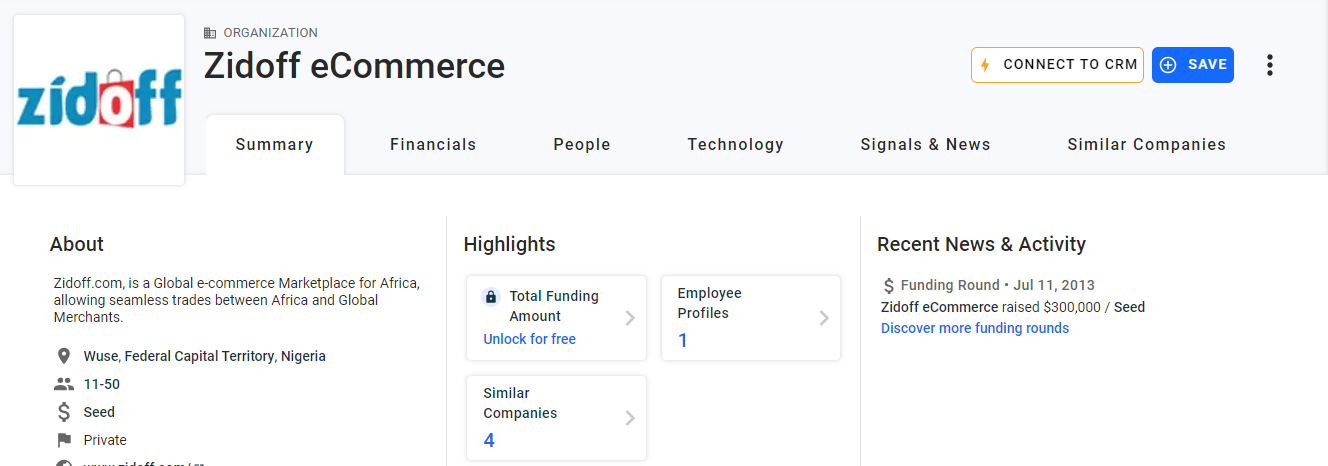This screenshot has width=1328, height=466.
Task: Click the Zidoff company logo thumbnail
Action: 99,100
